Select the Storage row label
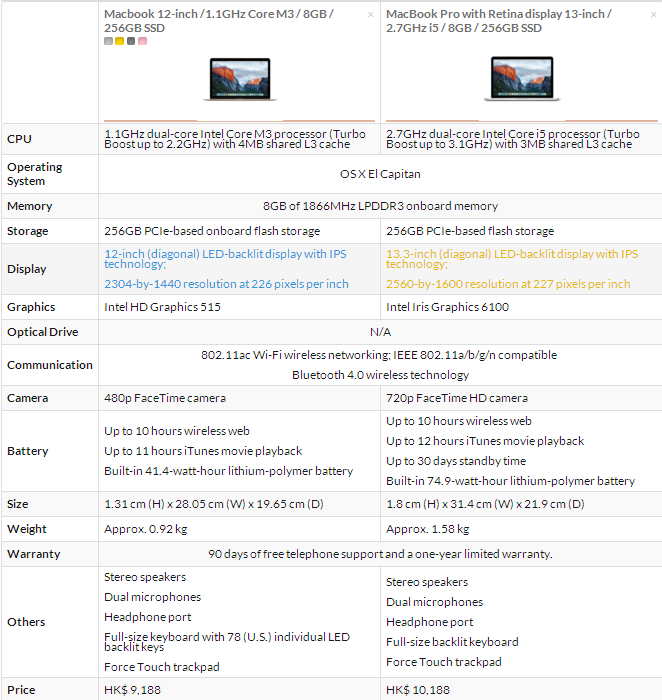662x700 pixels. tap(28, 231)
